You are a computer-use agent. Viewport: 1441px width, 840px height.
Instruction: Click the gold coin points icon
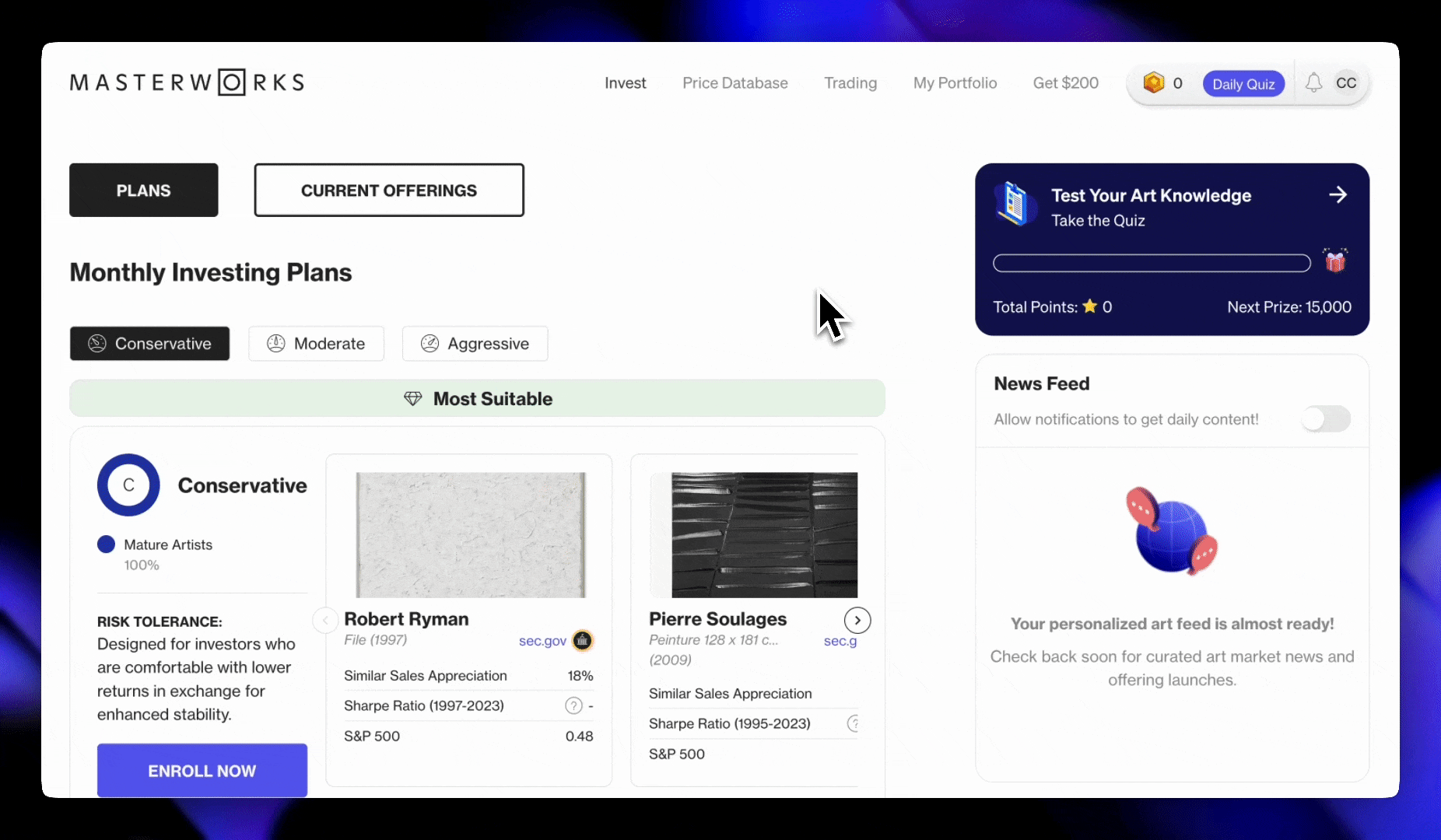coord(1153,82)
